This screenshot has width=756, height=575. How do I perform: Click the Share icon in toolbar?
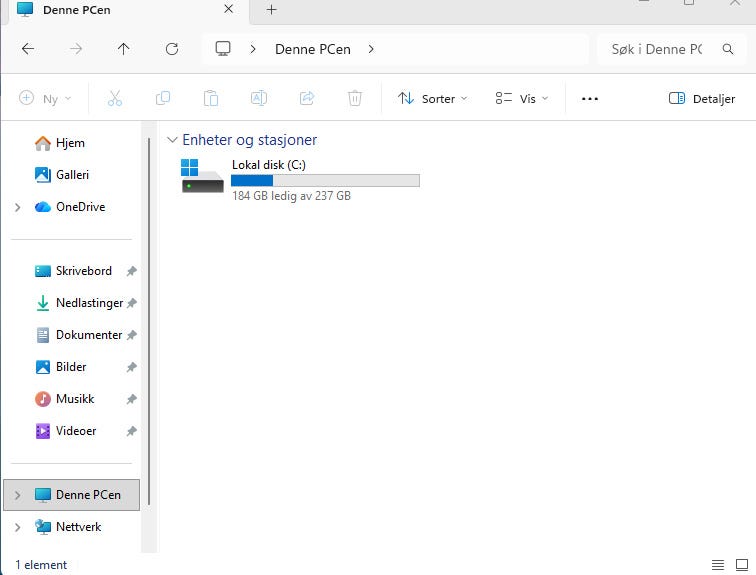(x=307, y=98)
